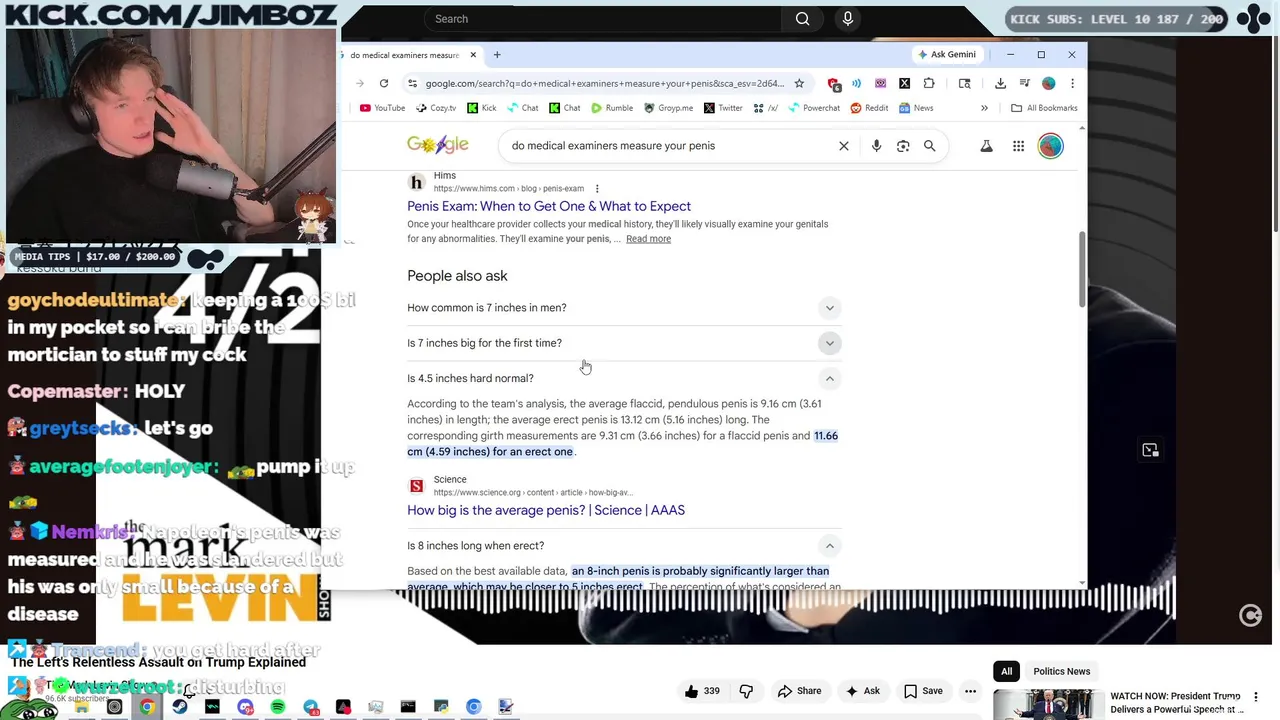Open the red shield extension icon
The image size is (1280, 720).
point(834,83)
